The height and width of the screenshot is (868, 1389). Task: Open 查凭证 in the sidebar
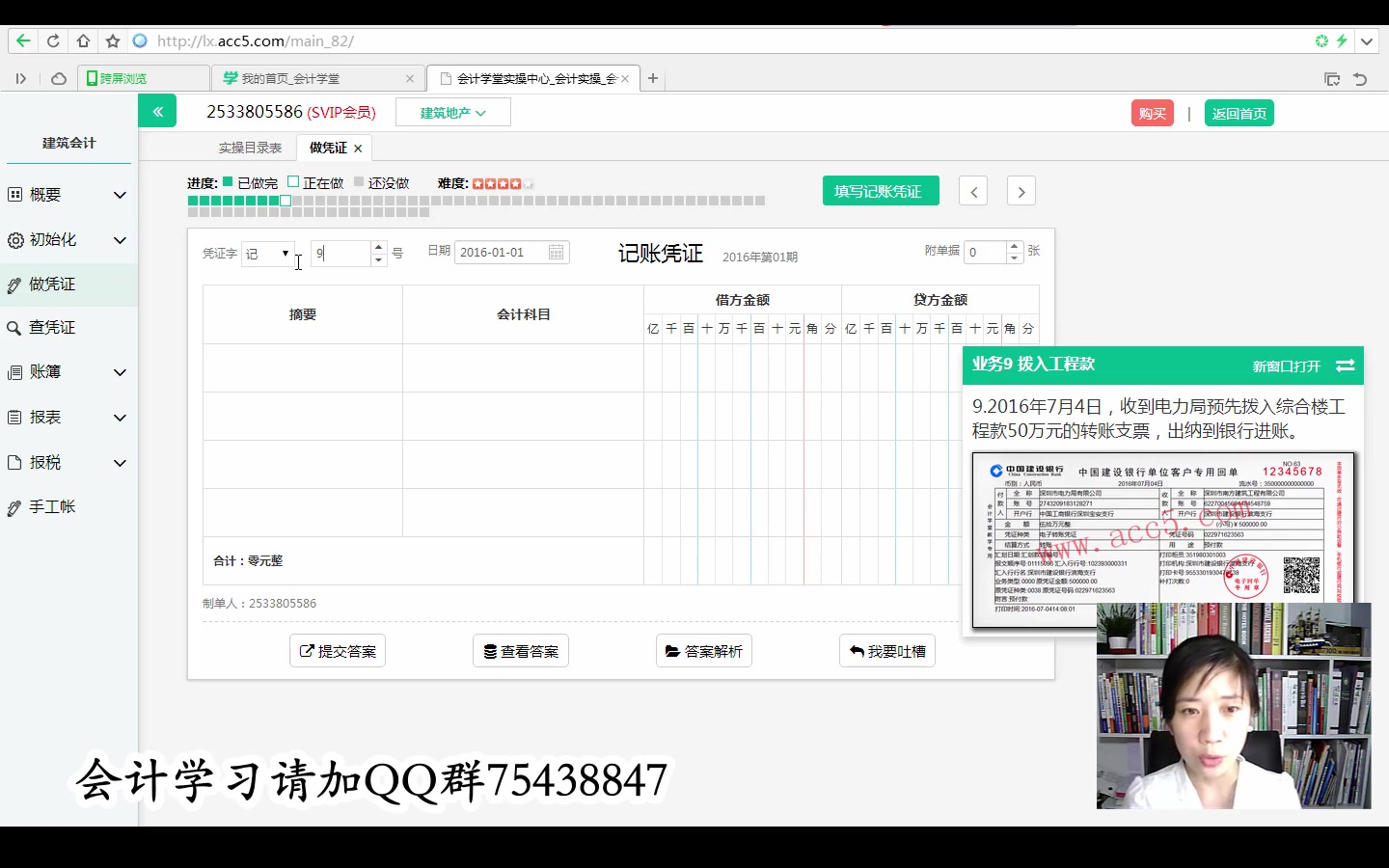coord(68,328)
